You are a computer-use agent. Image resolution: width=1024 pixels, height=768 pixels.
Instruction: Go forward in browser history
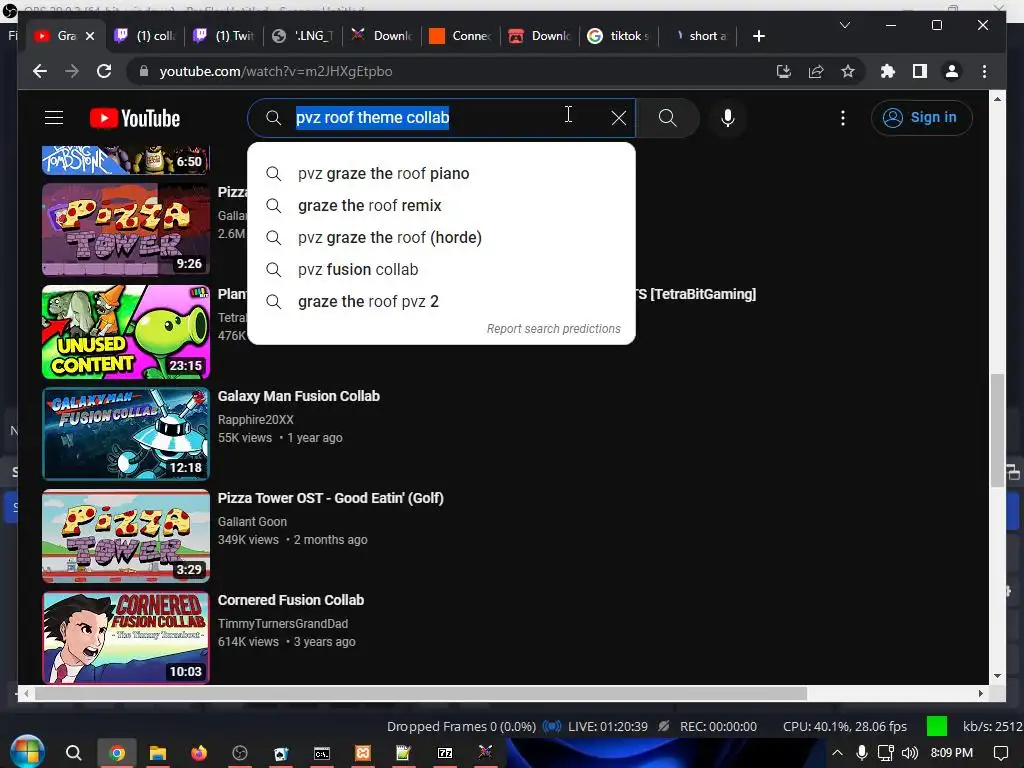click(72, 71)
